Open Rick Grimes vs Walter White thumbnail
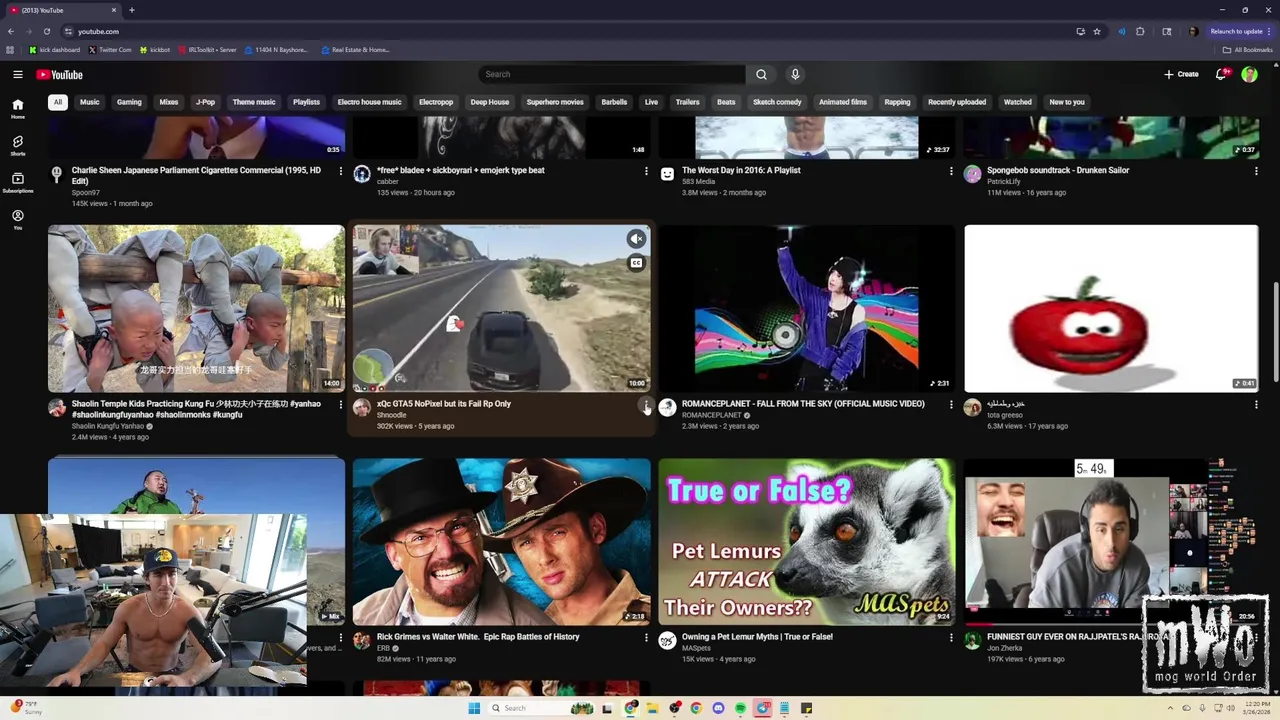This screenshot has height=720, width=1280. click(x=502, y=541)
